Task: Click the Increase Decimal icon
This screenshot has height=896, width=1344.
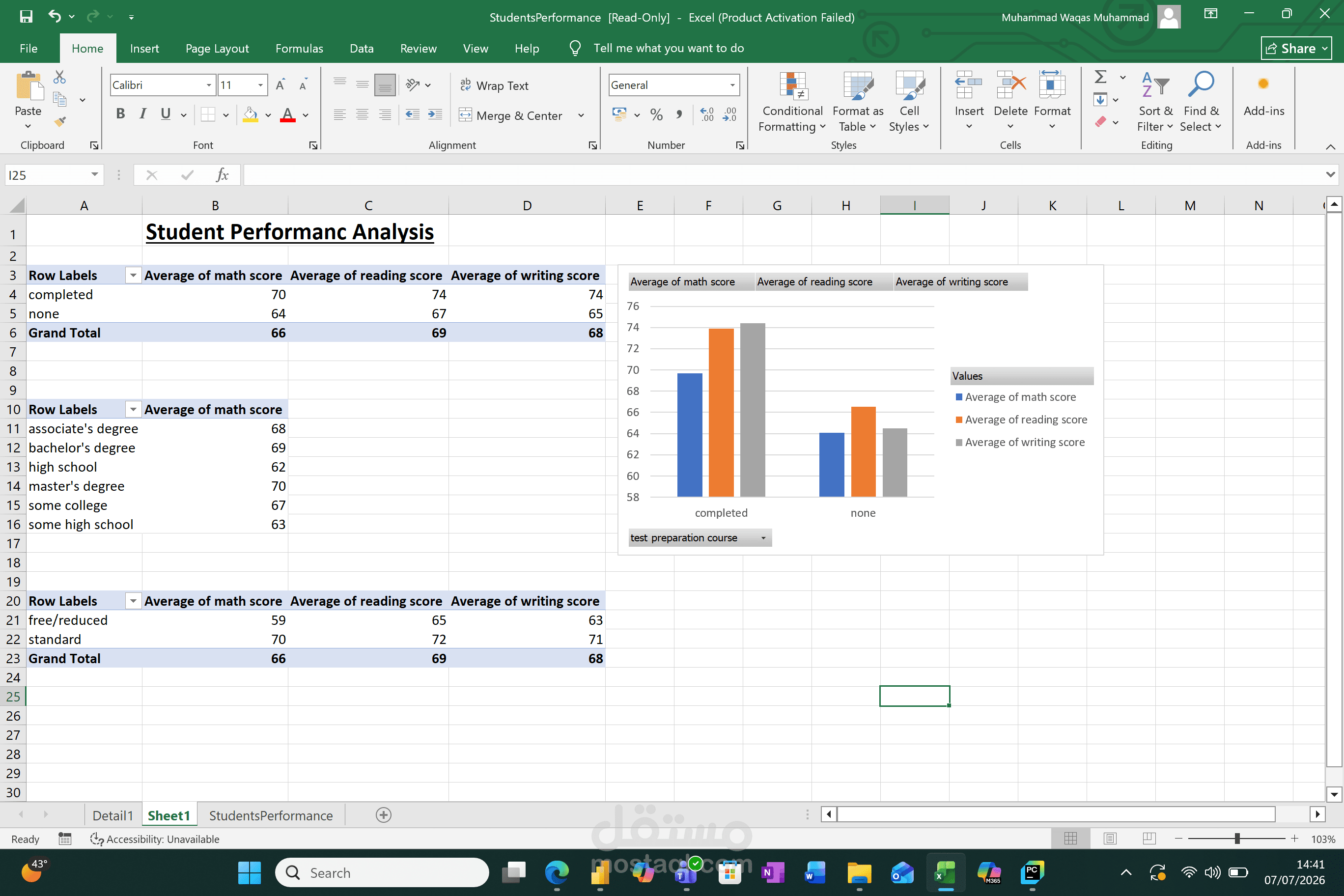Action: click(x=707, y=115)
